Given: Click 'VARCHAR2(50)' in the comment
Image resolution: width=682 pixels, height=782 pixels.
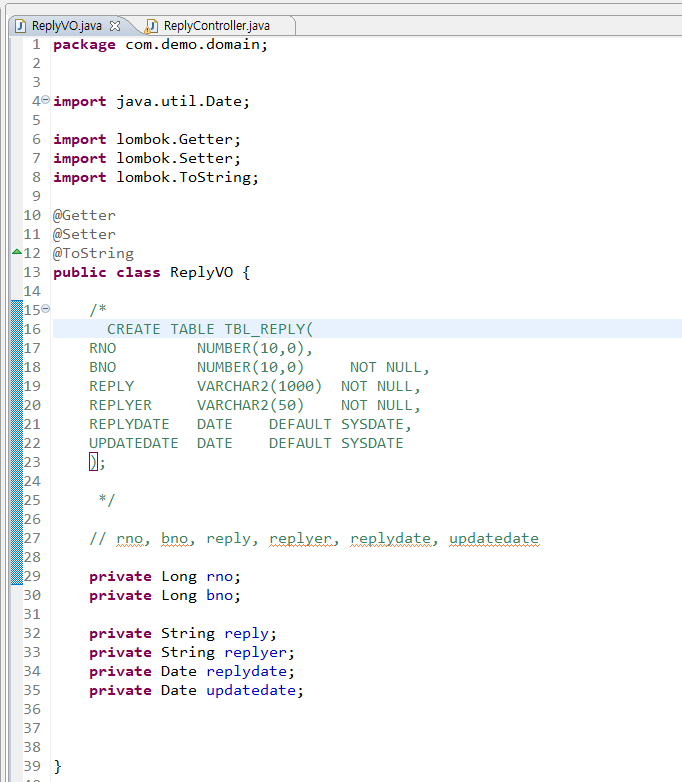Looking at the screenshot, I should pyautogui.click(x=250, y=405).
